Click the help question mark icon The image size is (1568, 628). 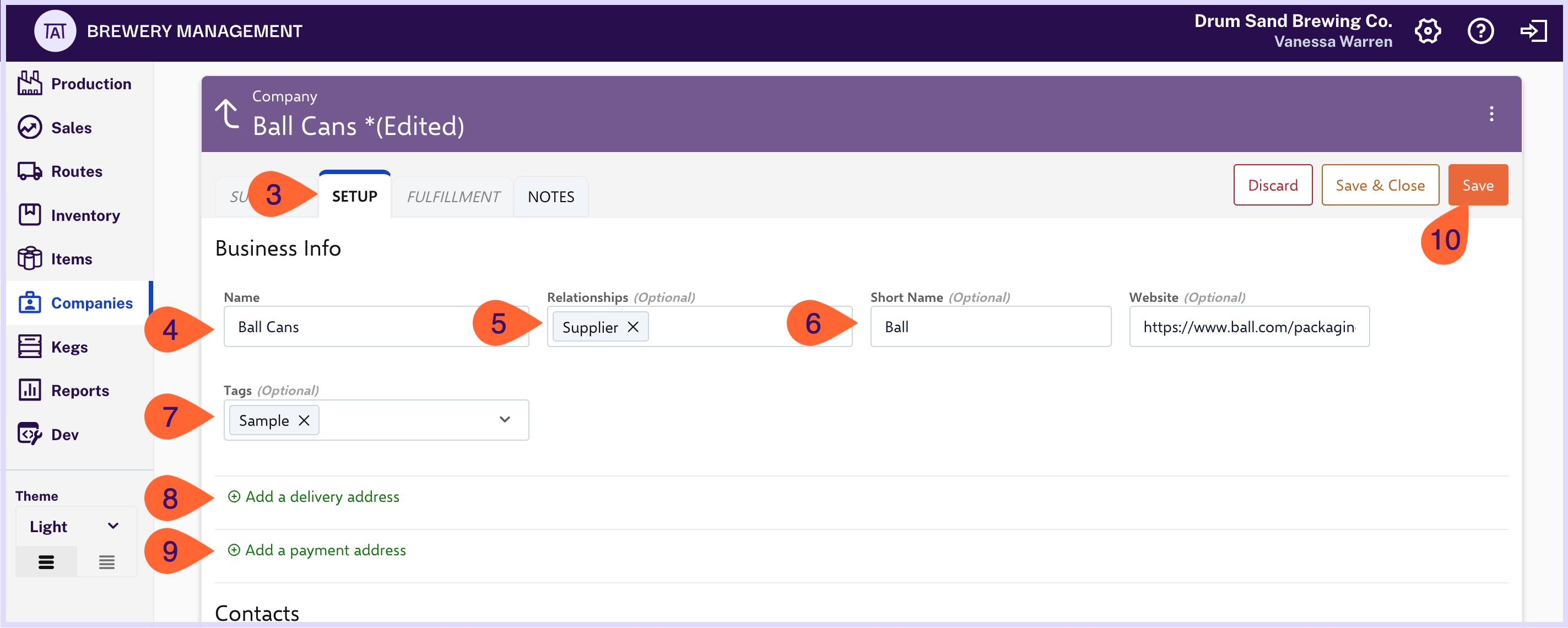1480,31
